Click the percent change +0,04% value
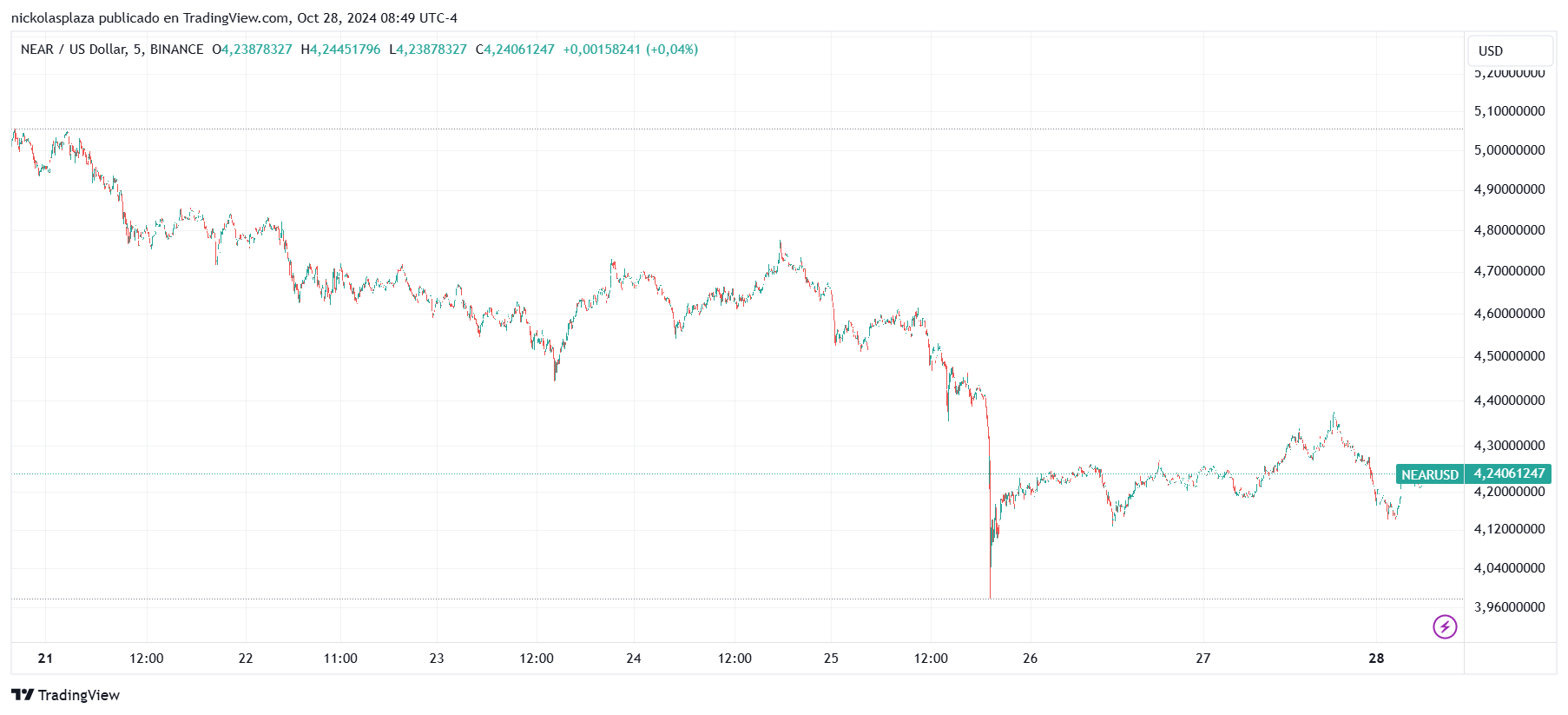This screenshot has width=1568, height=715. pos(672,50)
